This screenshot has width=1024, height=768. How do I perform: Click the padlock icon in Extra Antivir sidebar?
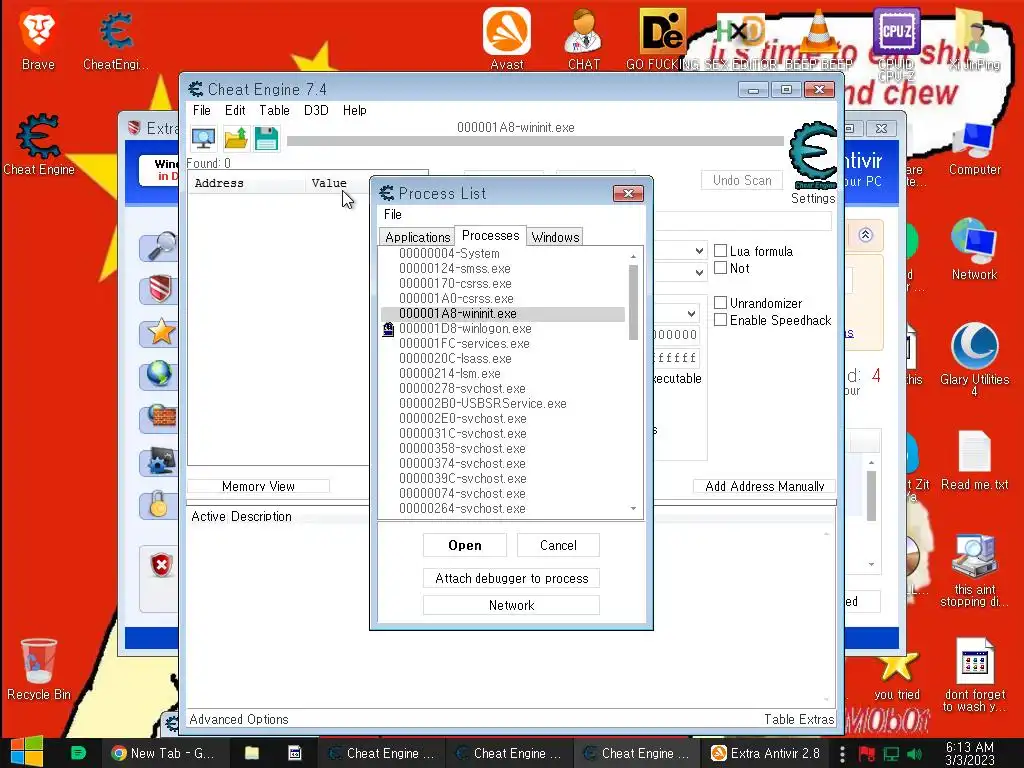click(158, 504)
